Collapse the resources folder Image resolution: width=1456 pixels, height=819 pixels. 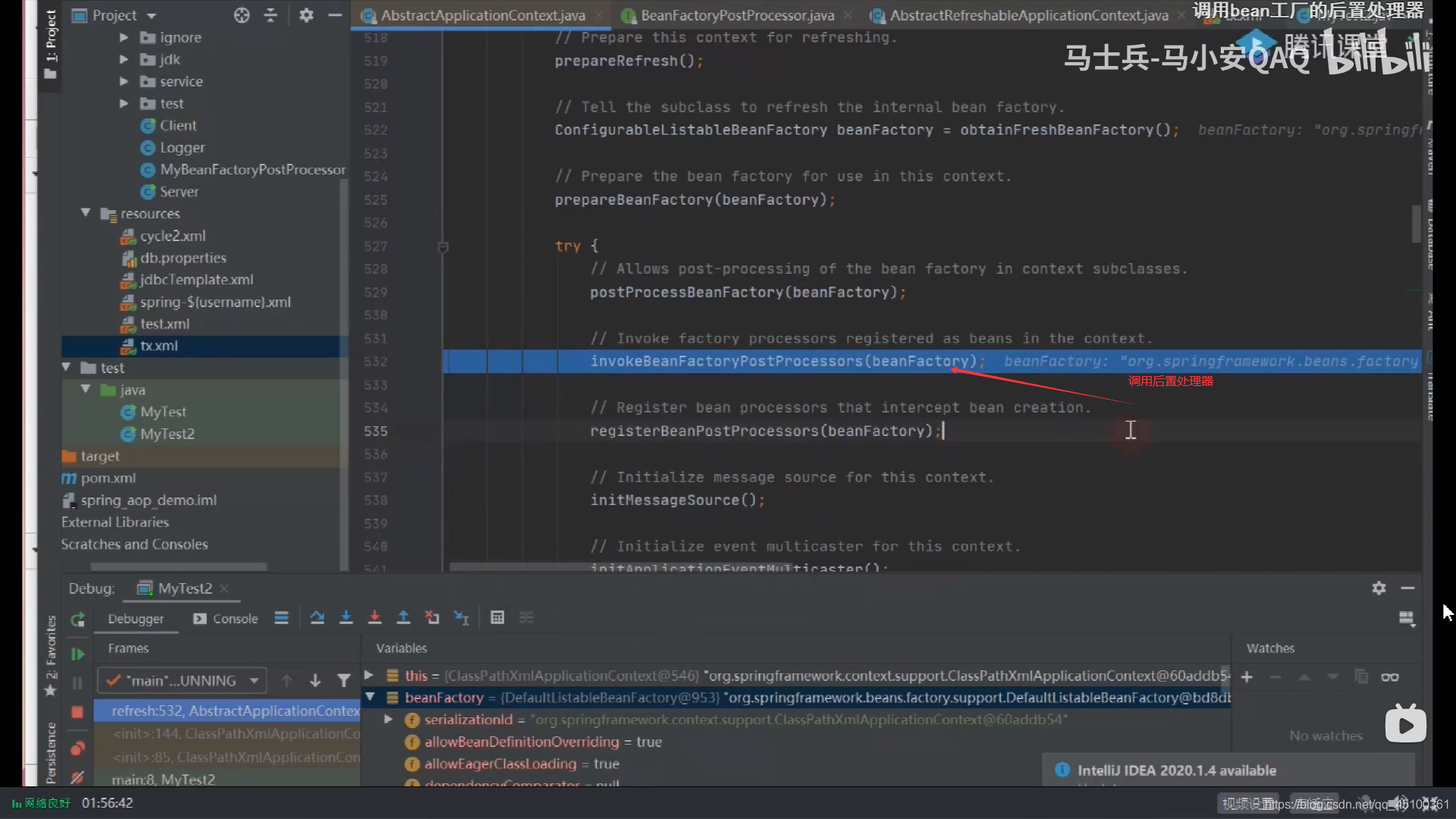click(86, 213)
